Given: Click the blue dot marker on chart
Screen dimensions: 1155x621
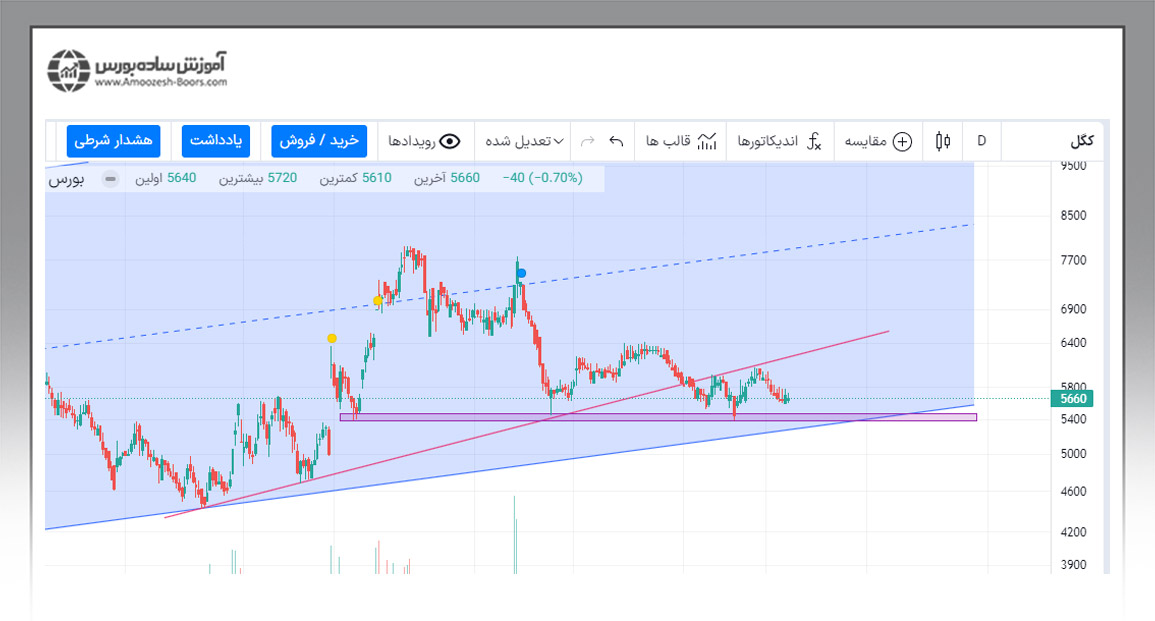Looking at the screenshot, I should pyautogui.click(x=521, y=273).
